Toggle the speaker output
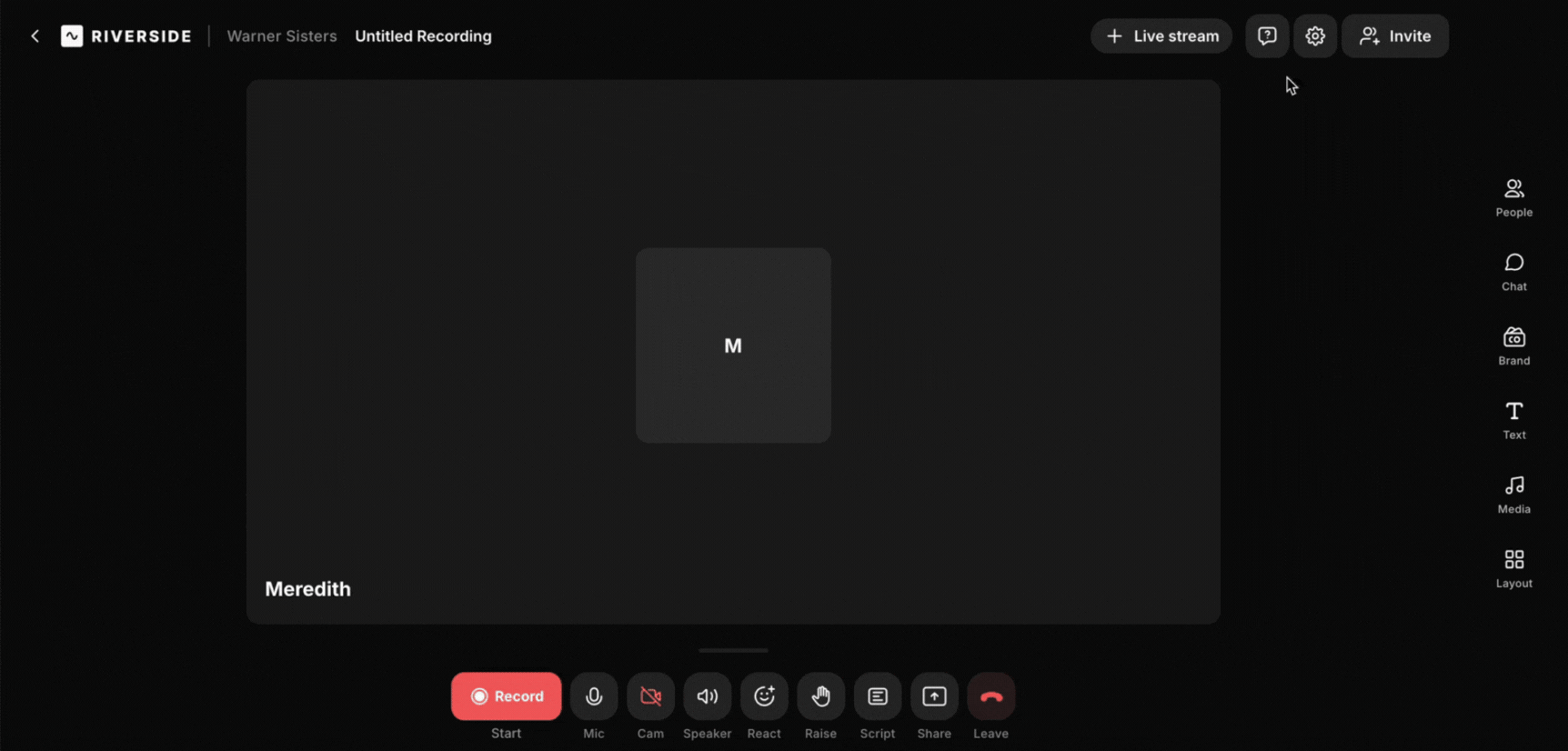Image resolution: width=1568 pixels, height=751 pixels. point(707,696)
